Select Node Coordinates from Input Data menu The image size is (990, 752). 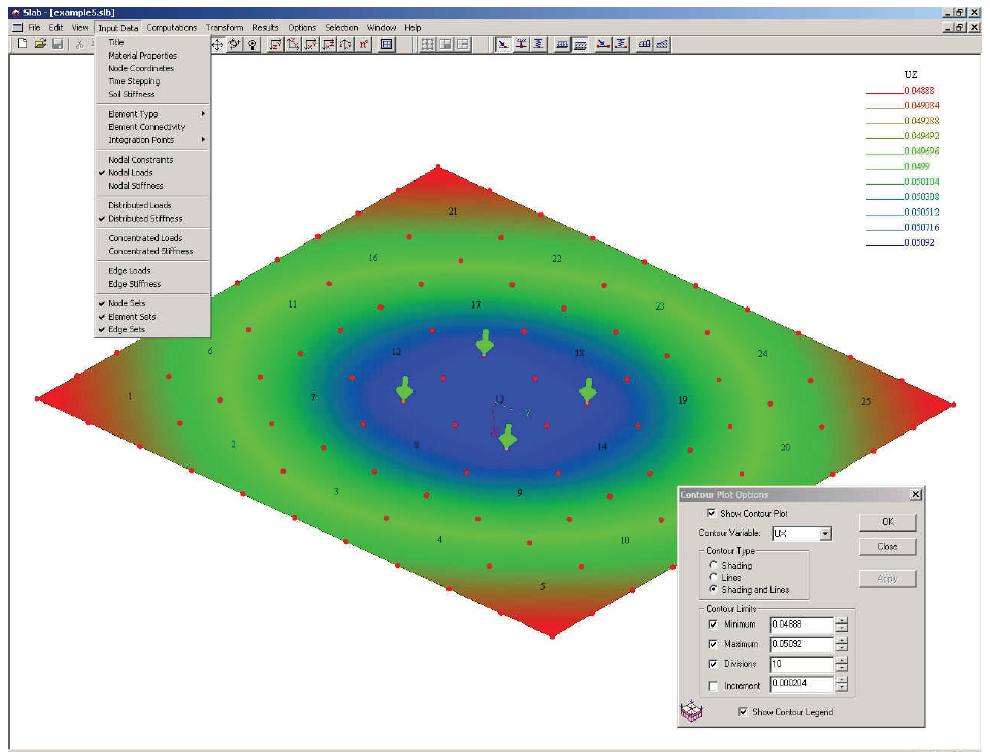point(140,69)
